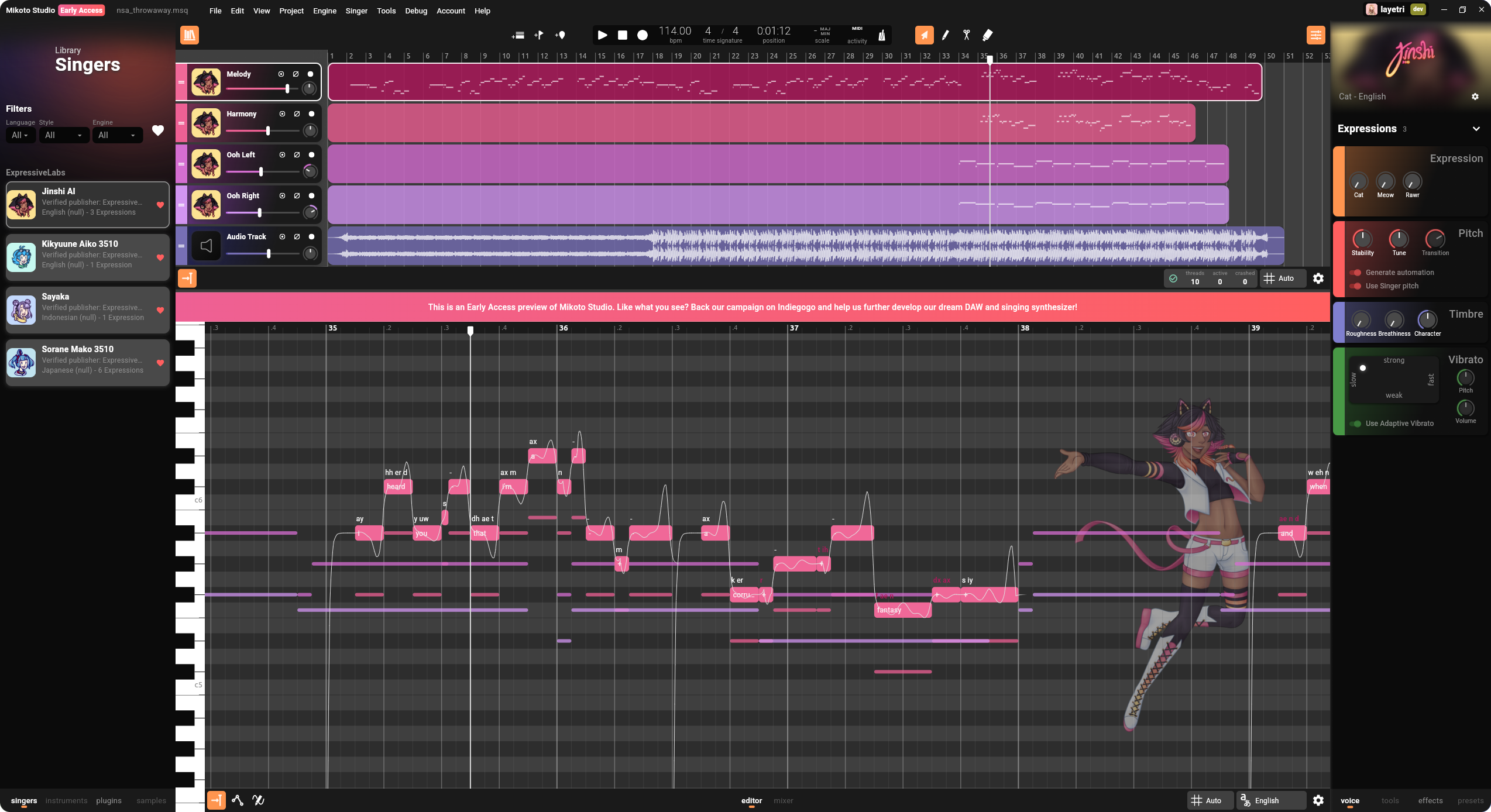Click the add marker flag icon
Image resolution: width=1491 pixels, height=812 pixels.
click(x=538, y=35)
